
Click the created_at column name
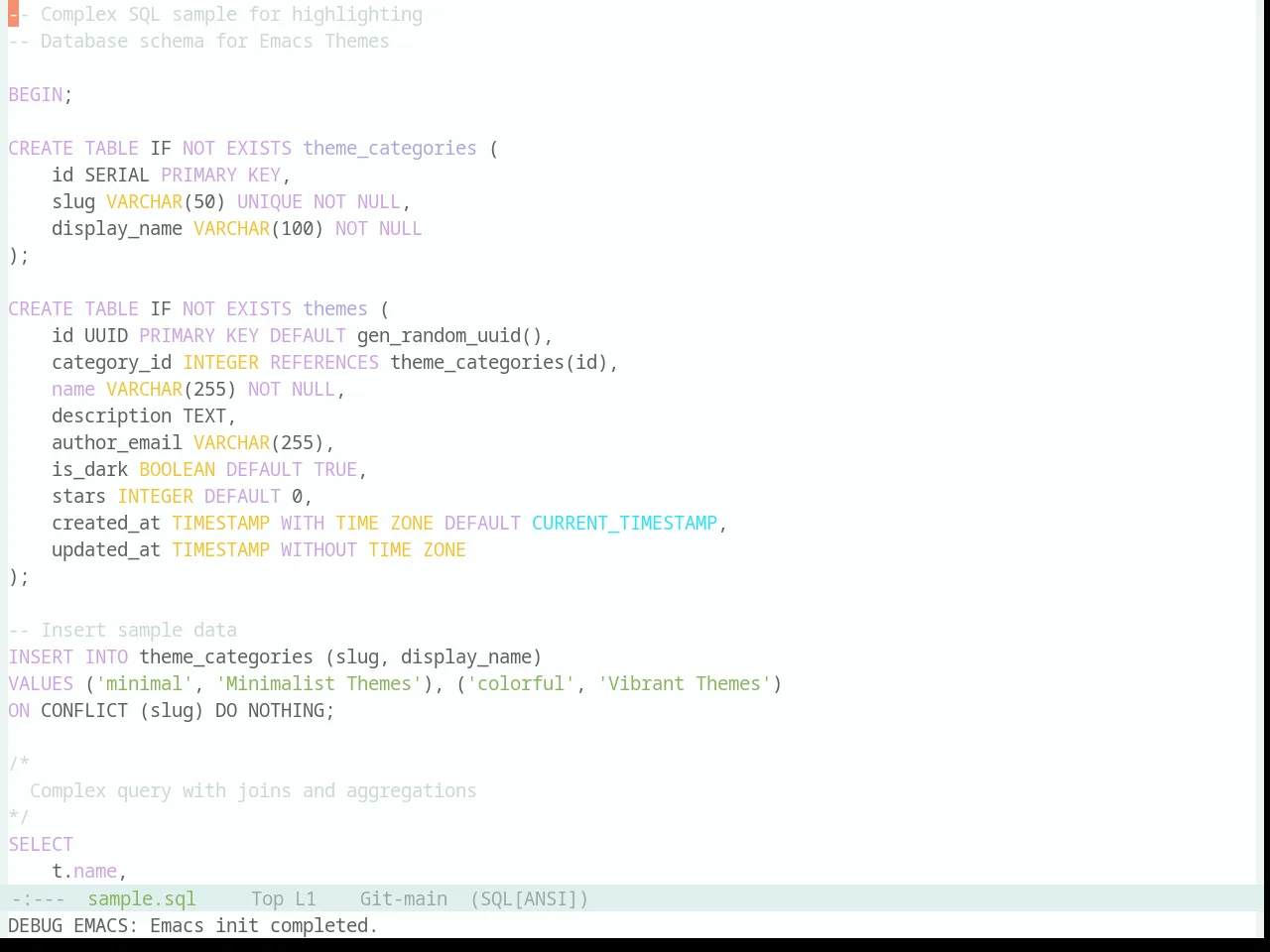pyautogui.click(x=106, y=523)
